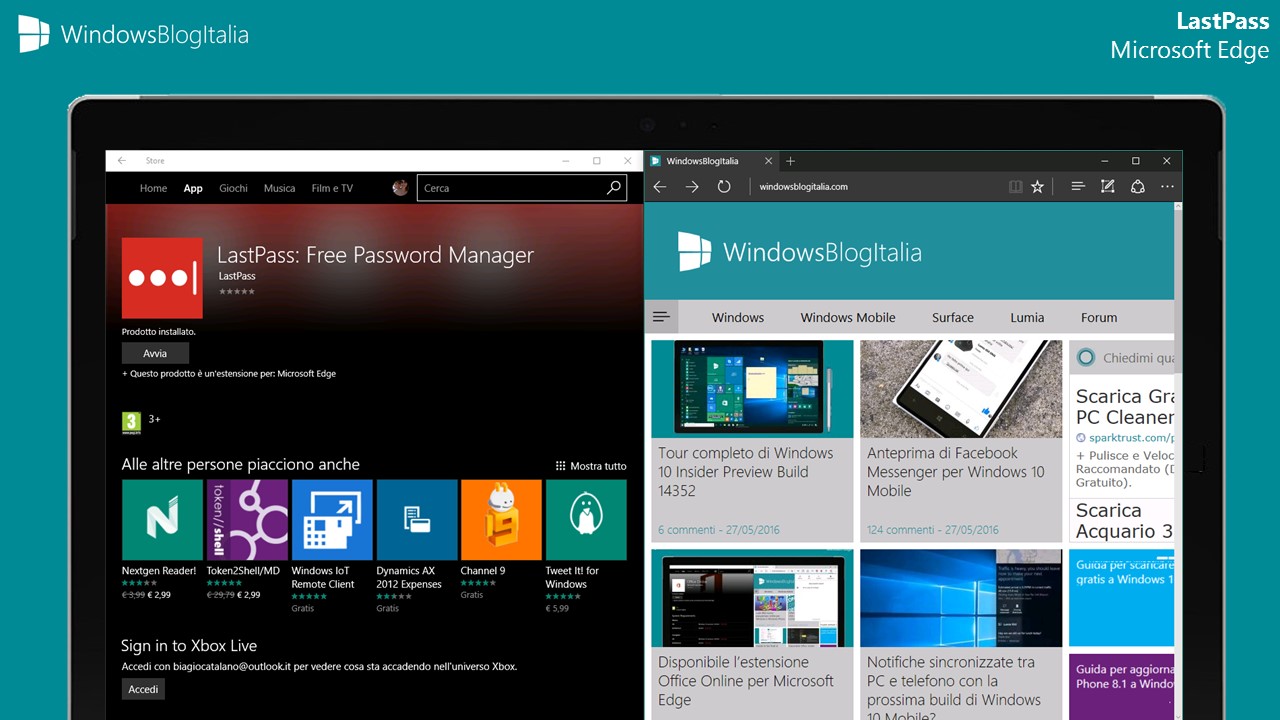
Task: Select Film e TV in Store
Action: point(332,188)
